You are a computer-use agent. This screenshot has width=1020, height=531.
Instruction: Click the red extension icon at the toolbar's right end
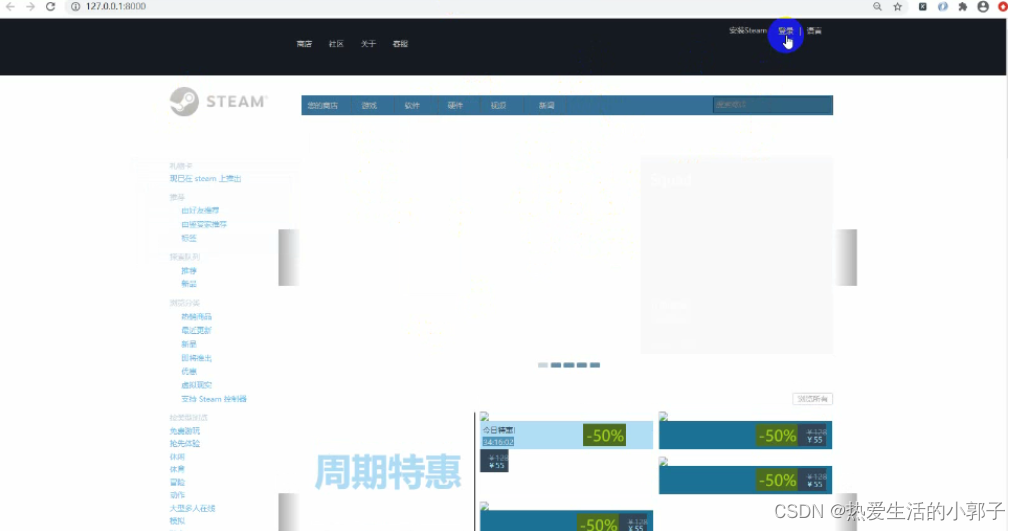[x=1002, y=7]
